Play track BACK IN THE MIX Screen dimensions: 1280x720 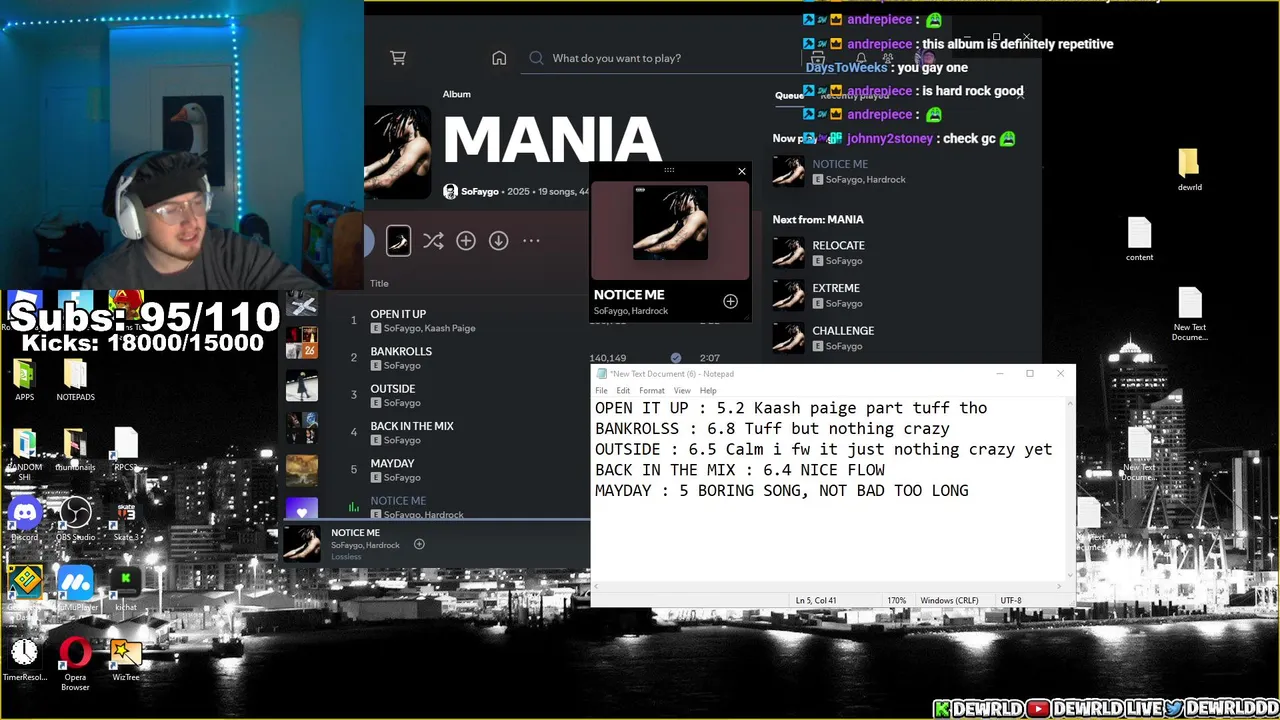(412, 426)
